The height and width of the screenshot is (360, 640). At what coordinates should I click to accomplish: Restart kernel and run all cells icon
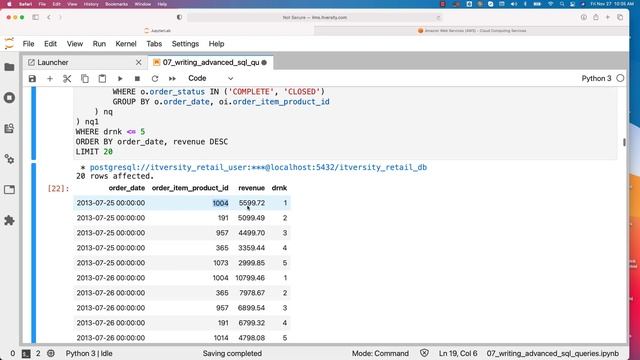pos(172,78)
